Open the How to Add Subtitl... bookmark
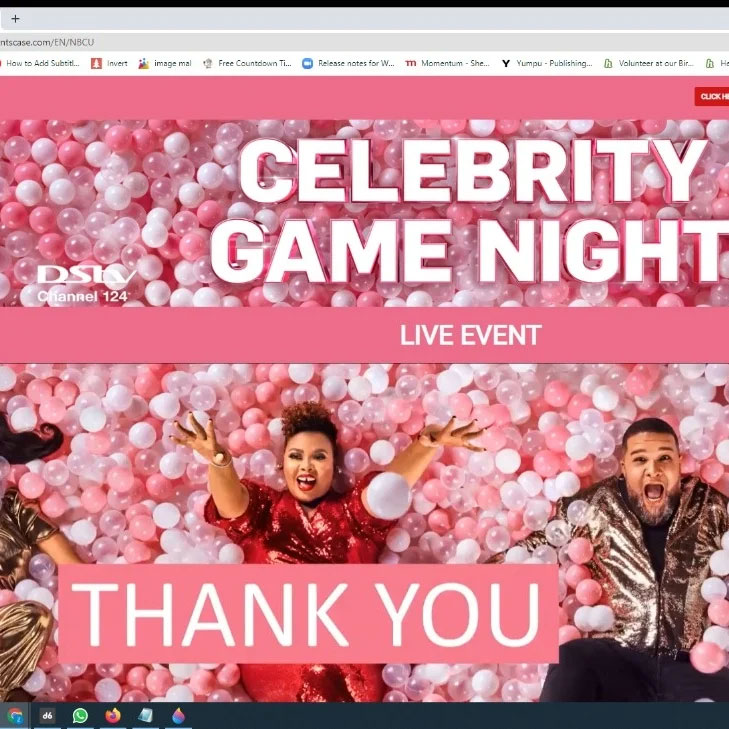The image size is (729, 729). pos(40,63)
